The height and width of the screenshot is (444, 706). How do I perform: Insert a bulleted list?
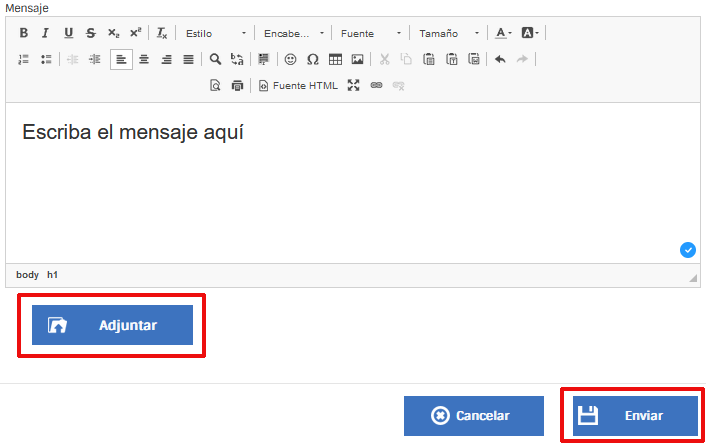point(46,59)
